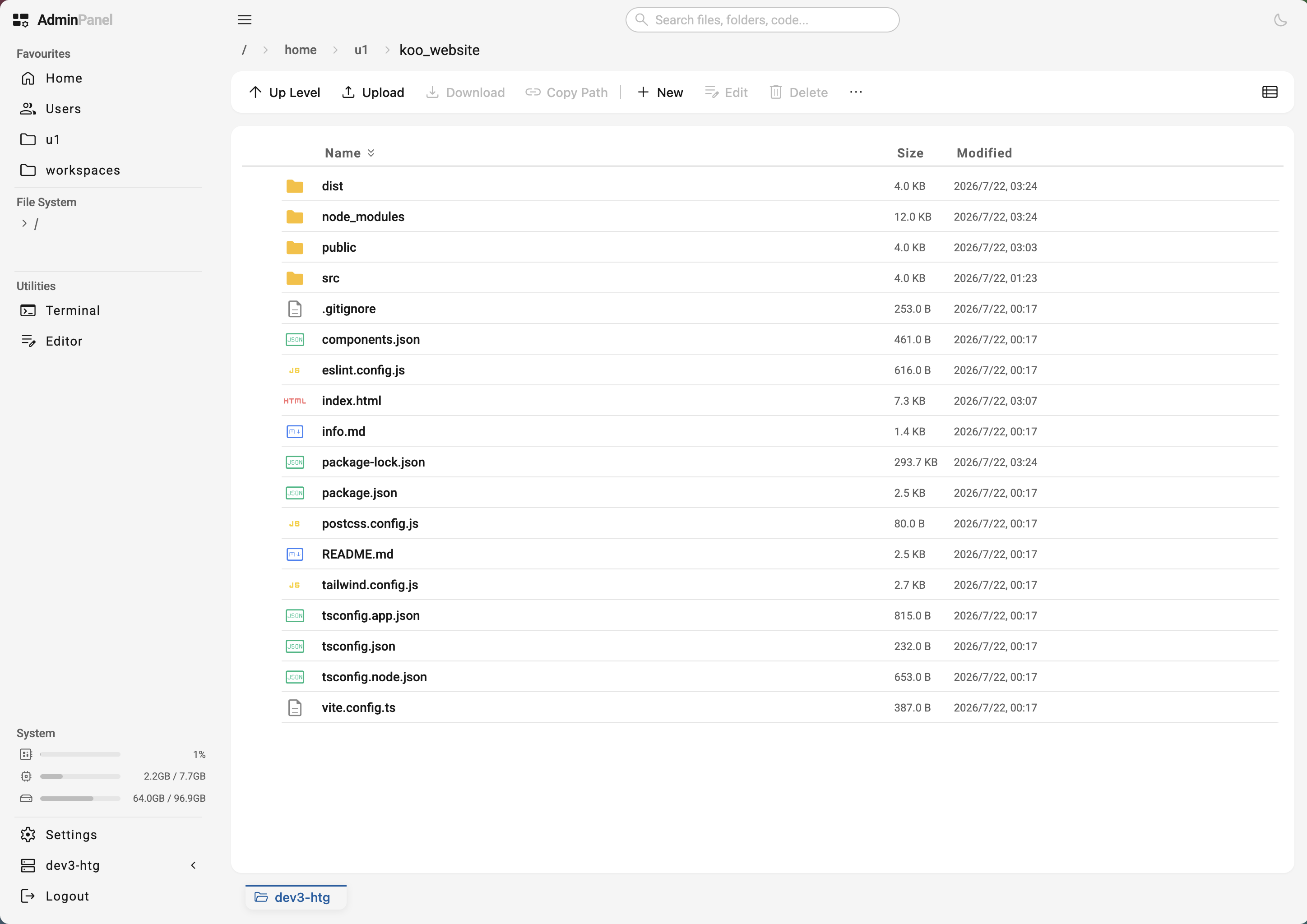Image resolution: width=1307 pixels, height=924 pixels.
Task: Click the dist folder icon
Action: pyautogui.click(x=295, y=186)
